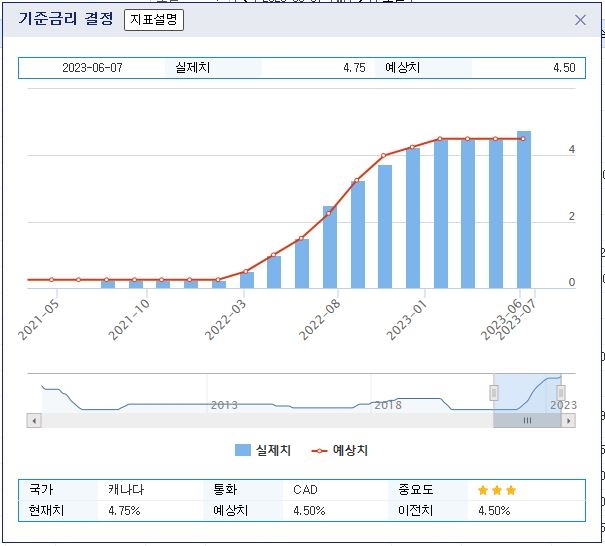Close the 기준금리 결정 popup
Viewport: 605px width, 546px height.
[580, 20]
